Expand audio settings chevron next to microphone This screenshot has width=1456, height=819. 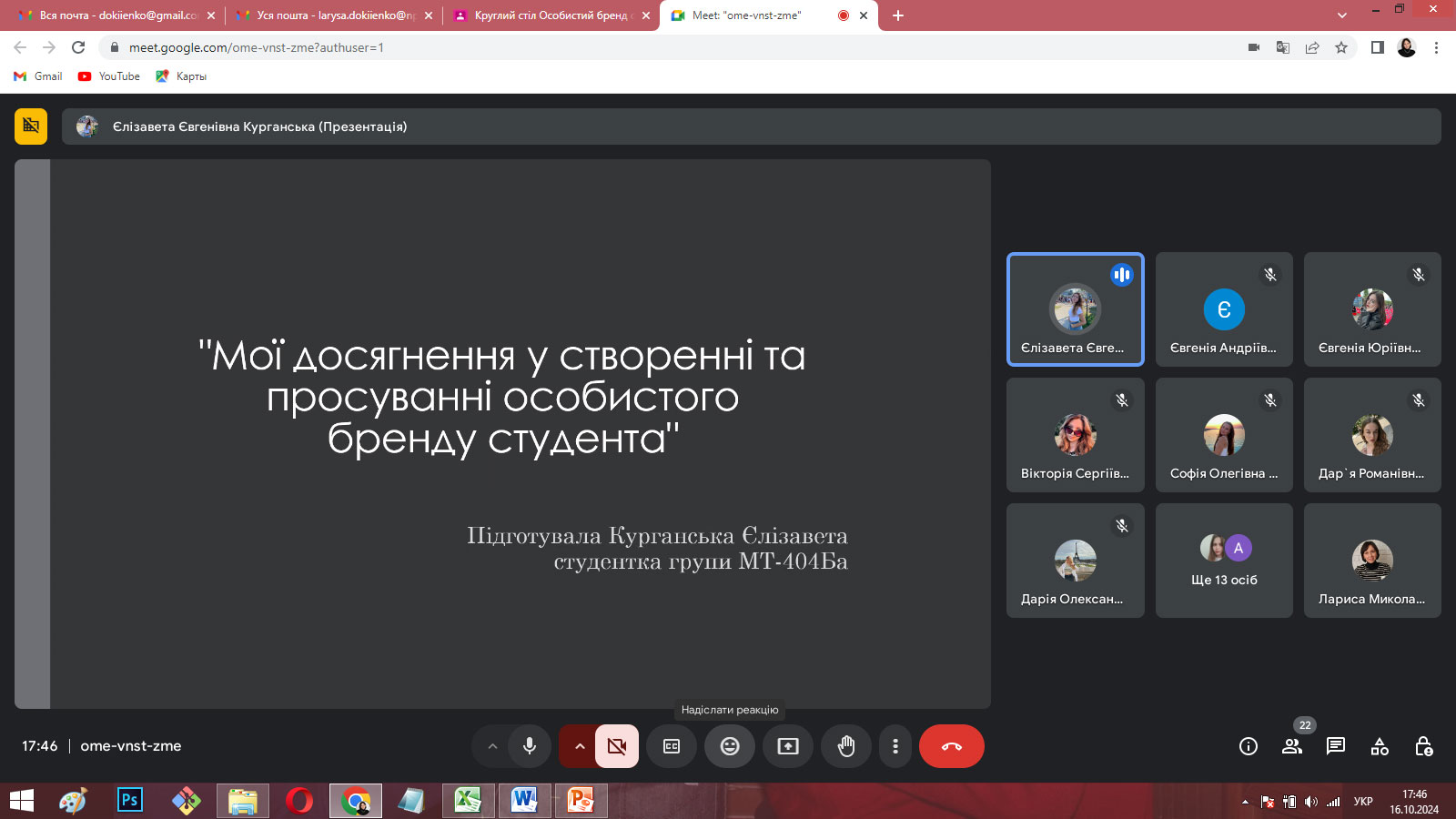492,746
